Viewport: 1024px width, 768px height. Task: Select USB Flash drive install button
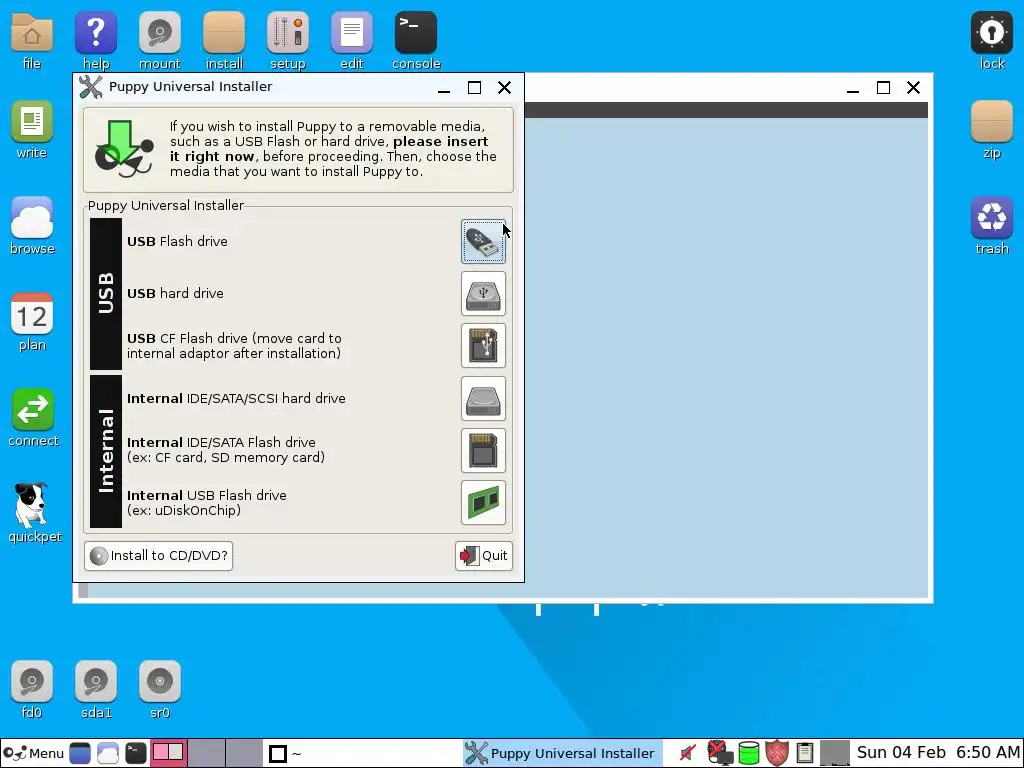click(483, 242)
